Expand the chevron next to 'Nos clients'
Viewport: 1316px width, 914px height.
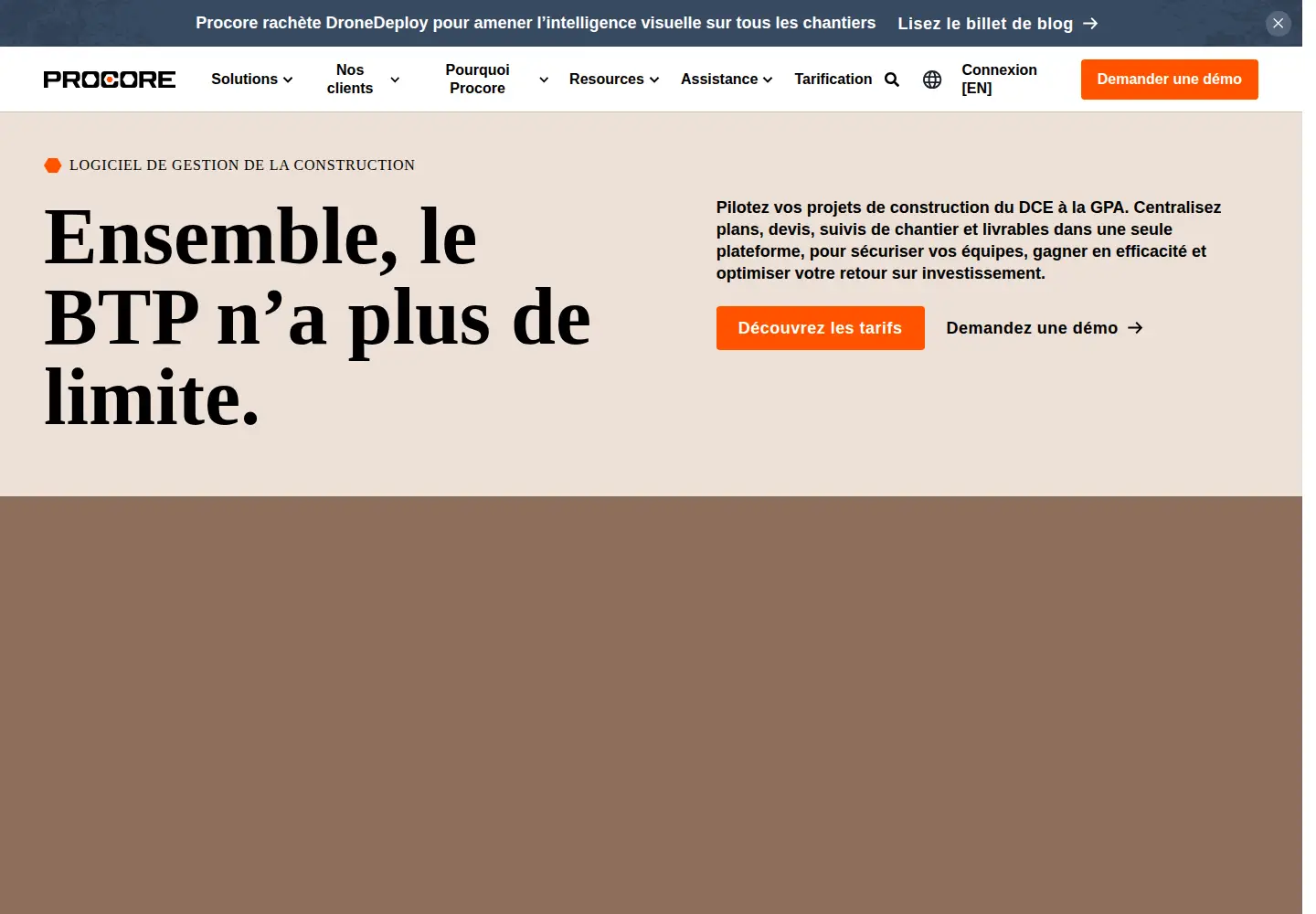tap(395, 80)
